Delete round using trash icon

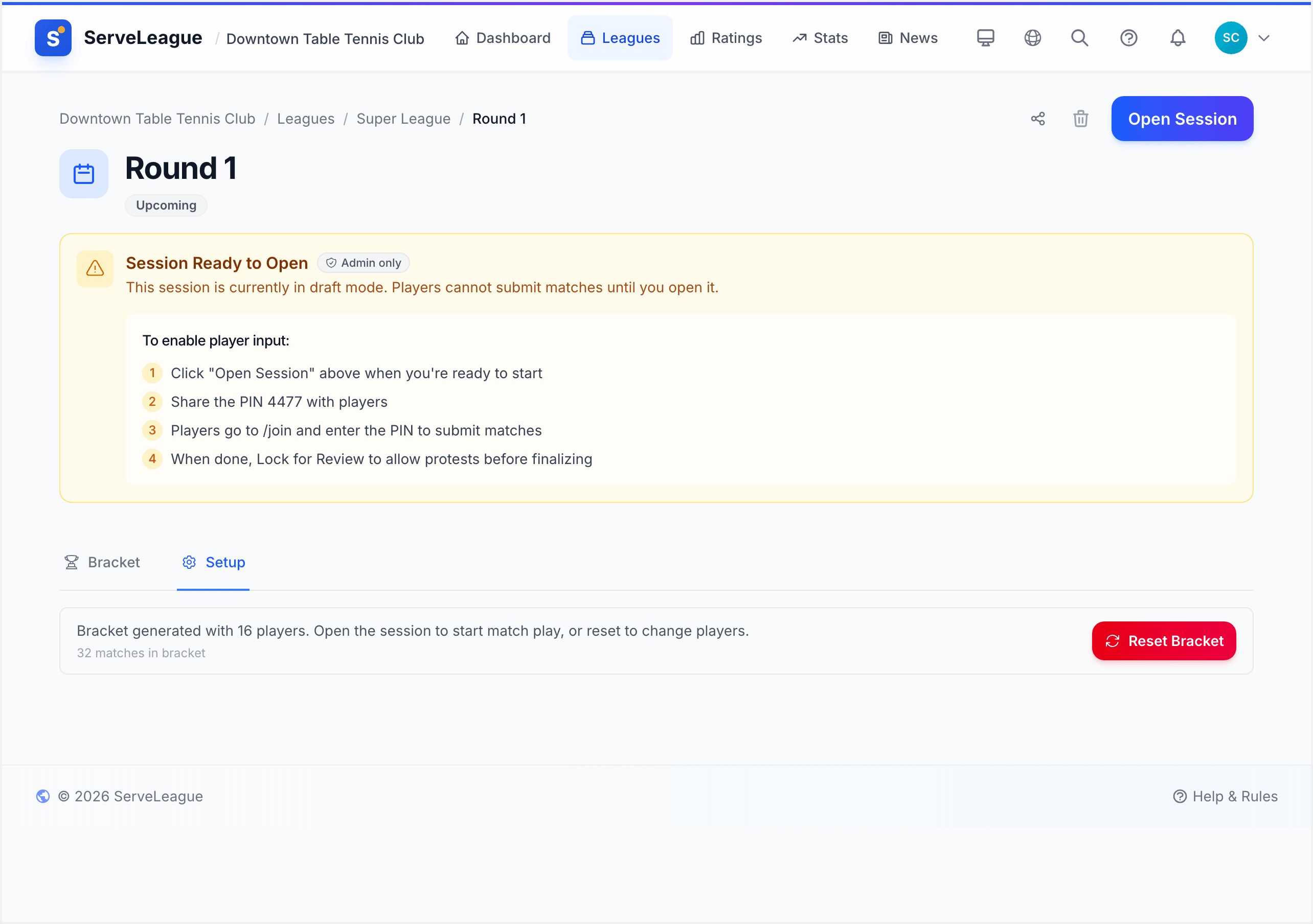[1080, 119]
